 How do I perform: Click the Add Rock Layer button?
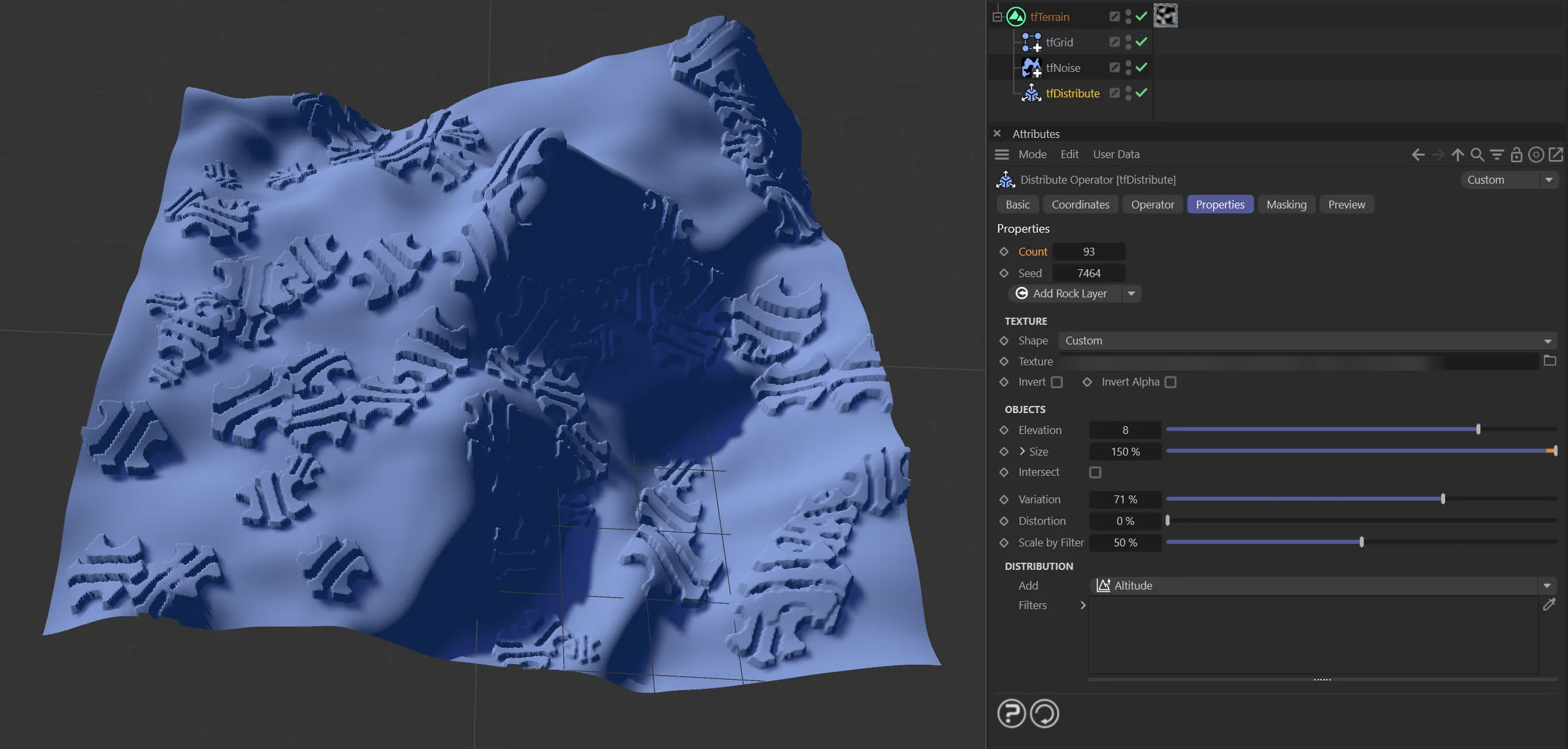point(1065,293)
